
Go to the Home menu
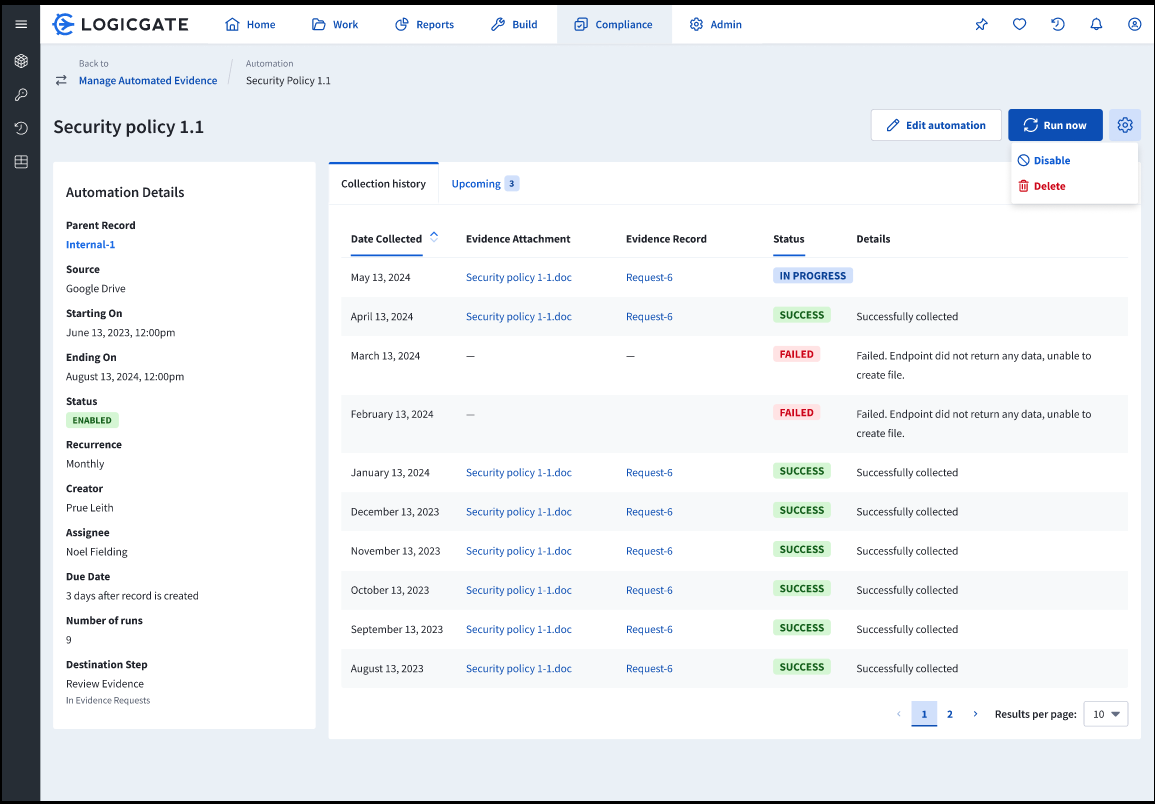pyautogui.click(x=250, y=24)
